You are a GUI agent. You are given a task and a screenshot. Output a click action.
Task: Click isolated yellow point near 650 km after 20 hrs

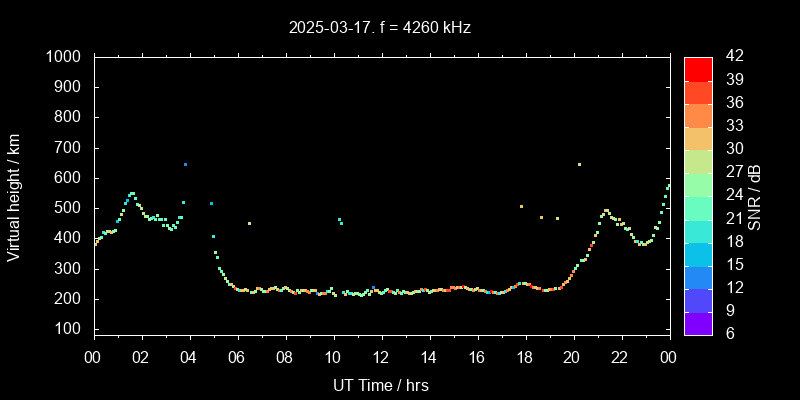579,164
